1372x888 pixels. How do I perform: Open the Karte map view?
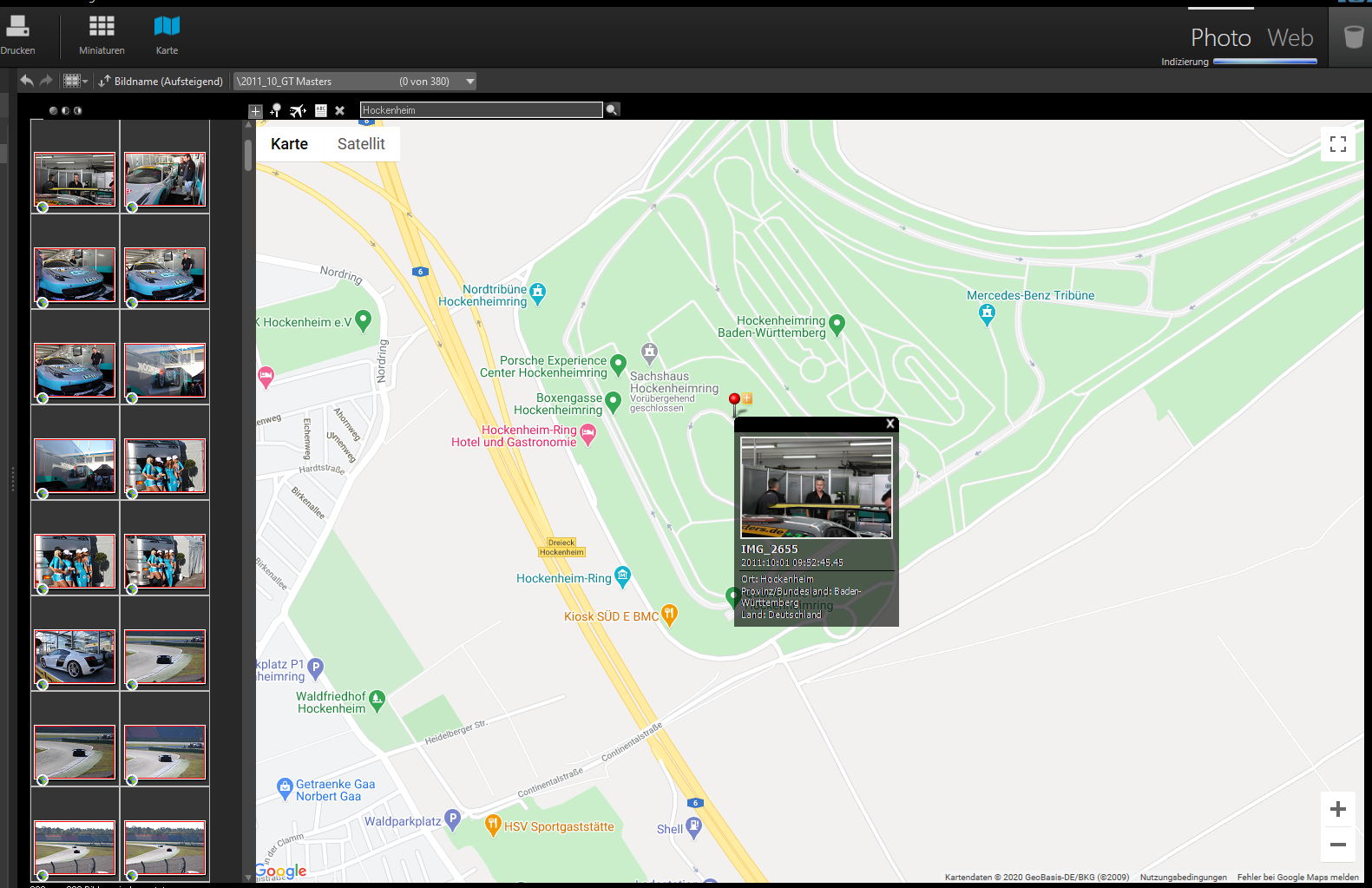coord(167,35)
